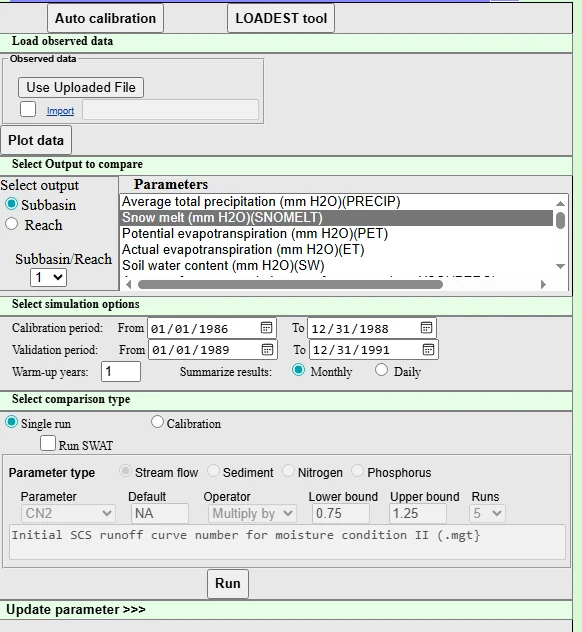The width and height of the screenshot is (582, 632).
Task: Click the SCS runoff curve description box
Action: (287, 542)
